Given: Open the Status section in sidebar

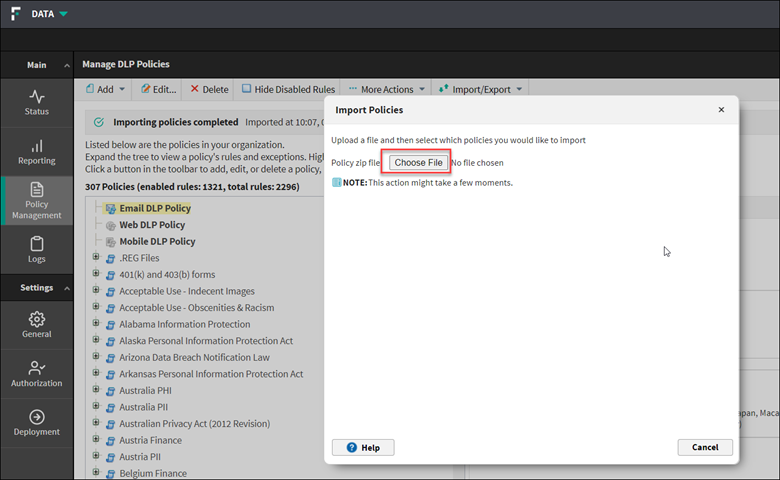Looking at the screenshot, I should pyautogui.click(x=36, y=103).
